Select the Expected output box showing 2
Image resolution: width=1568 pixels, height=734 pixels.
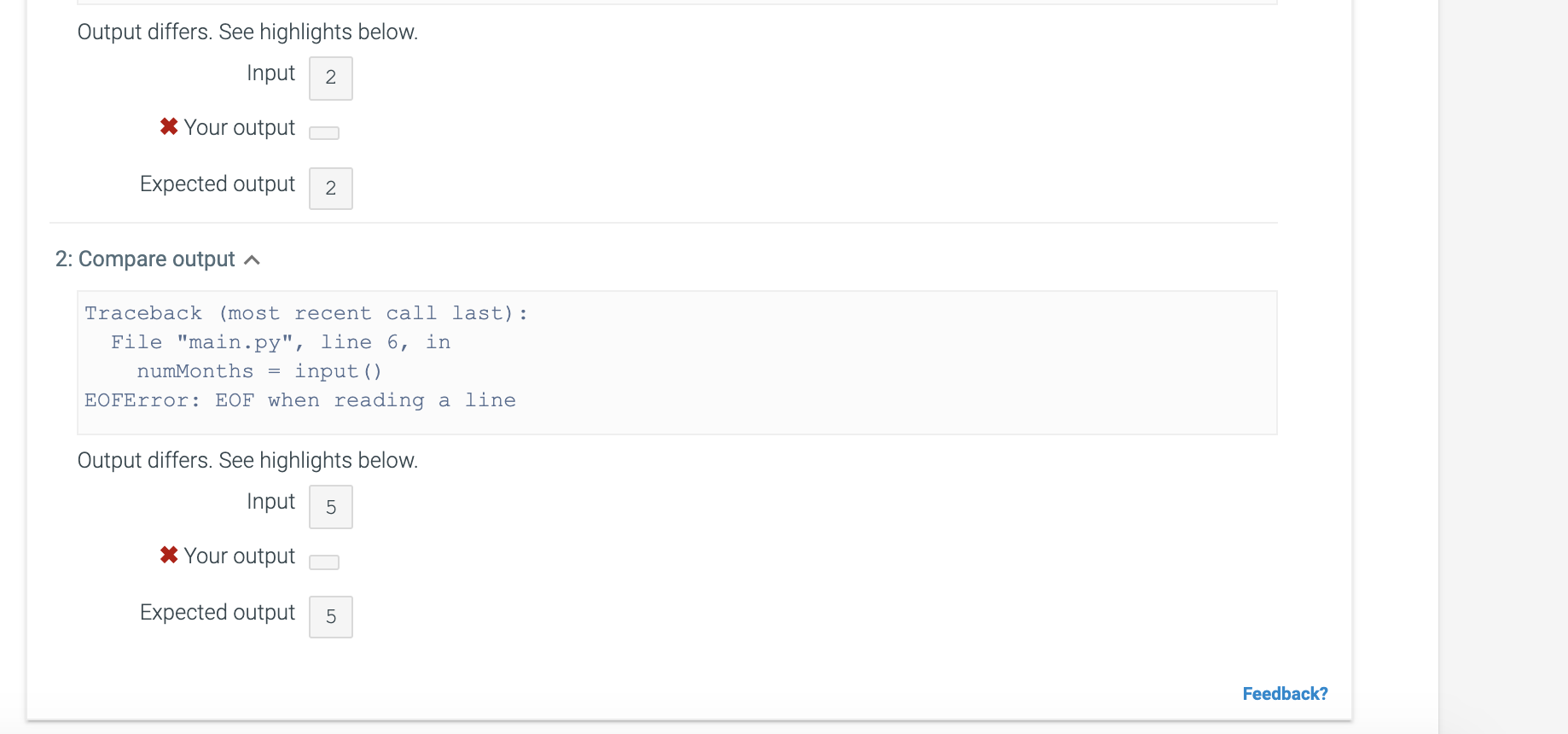coord(331,189)
